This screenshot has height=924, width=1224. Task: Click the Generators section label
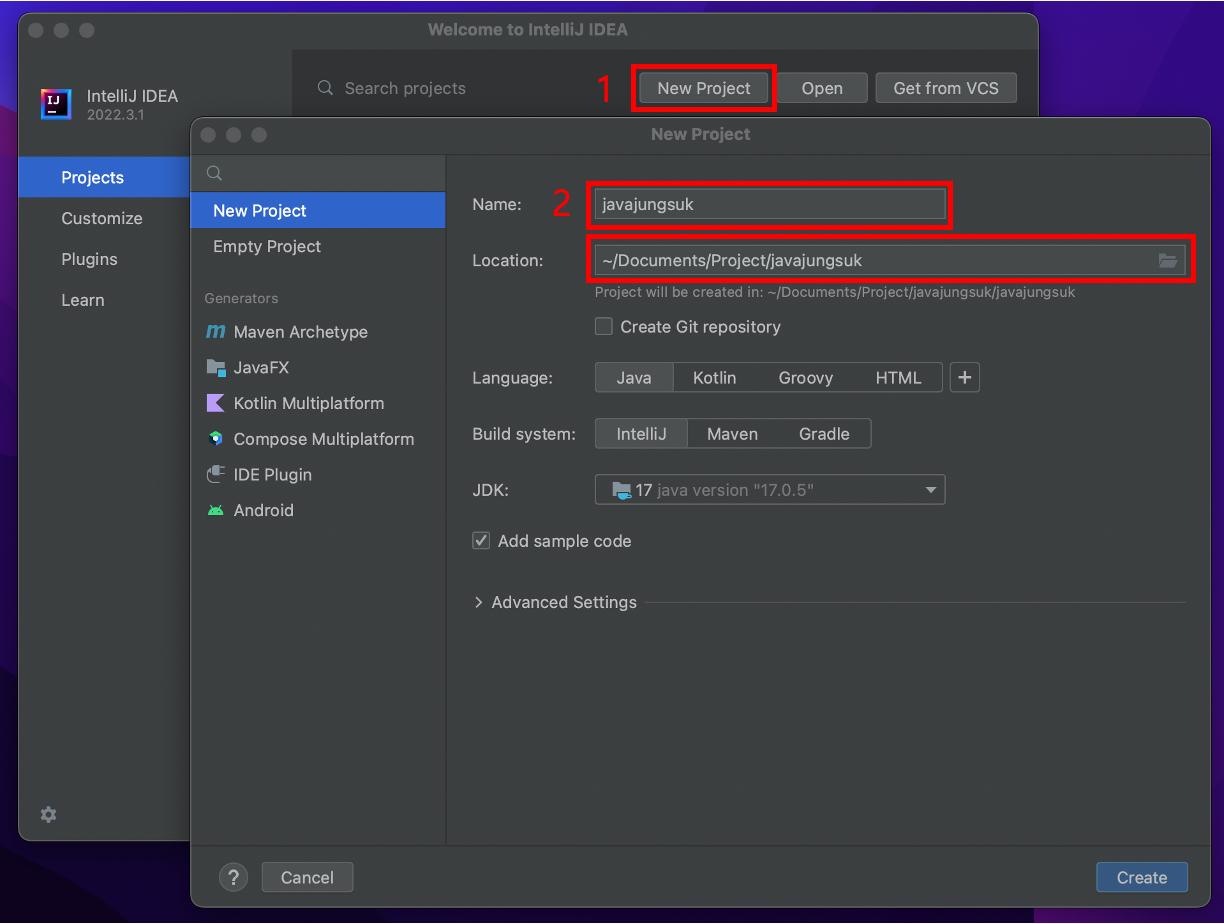pyautogui.click(x=241, y=298)
